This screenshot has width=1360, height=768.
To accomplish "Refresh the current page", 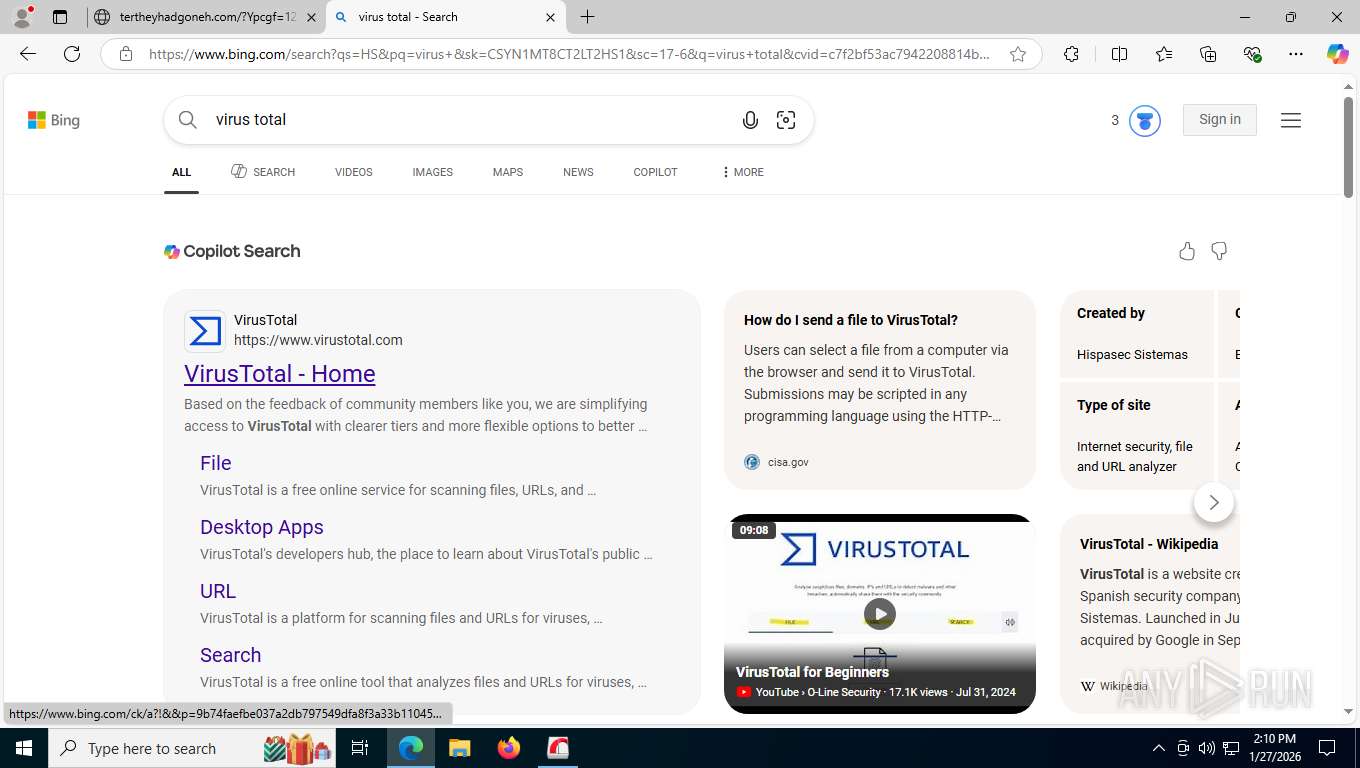I will click(x=72, y=54).
